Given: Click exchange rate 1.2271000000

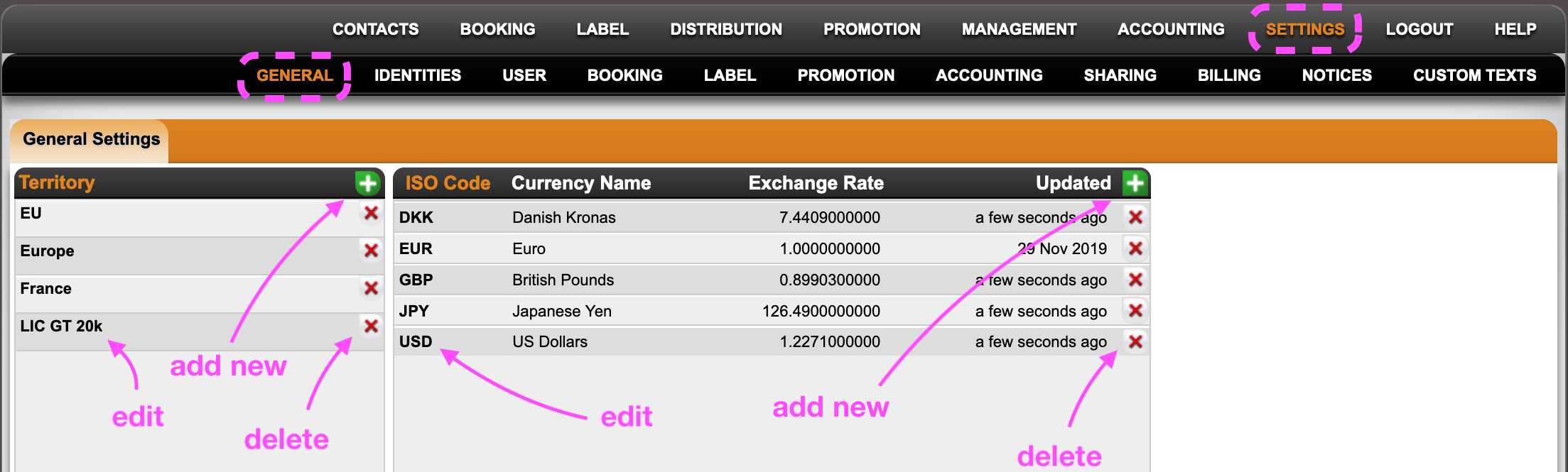Looking at the screenshot, I should pyautogui.click(x=830, y=341).
